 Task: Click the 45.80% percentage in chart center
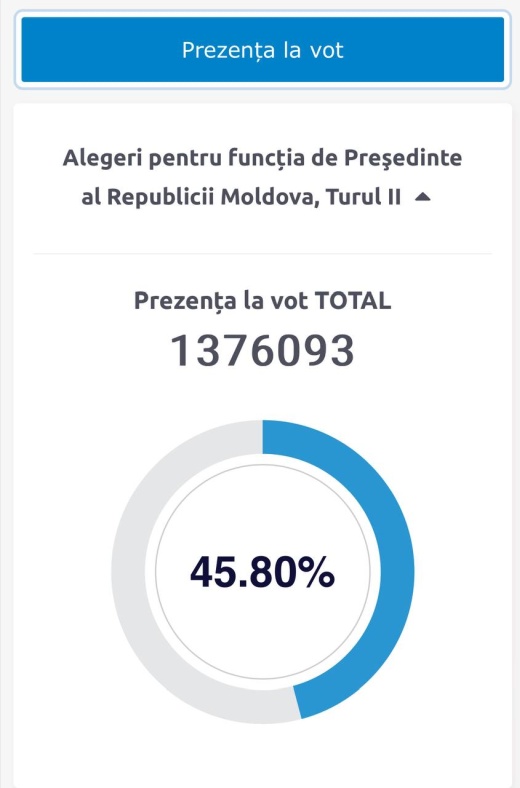coord(262,572)
